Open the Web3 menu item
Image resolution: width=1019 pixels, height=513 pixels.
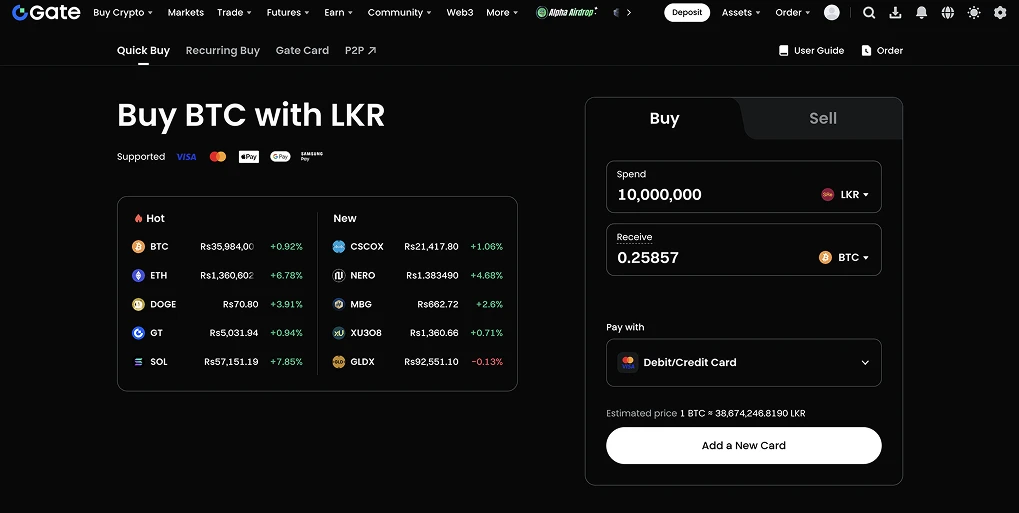pos(460,12)
